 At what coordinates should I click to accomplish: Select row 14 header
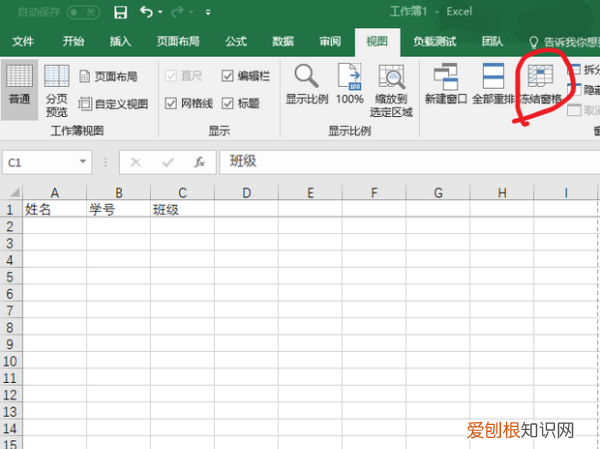click(11, 428)
